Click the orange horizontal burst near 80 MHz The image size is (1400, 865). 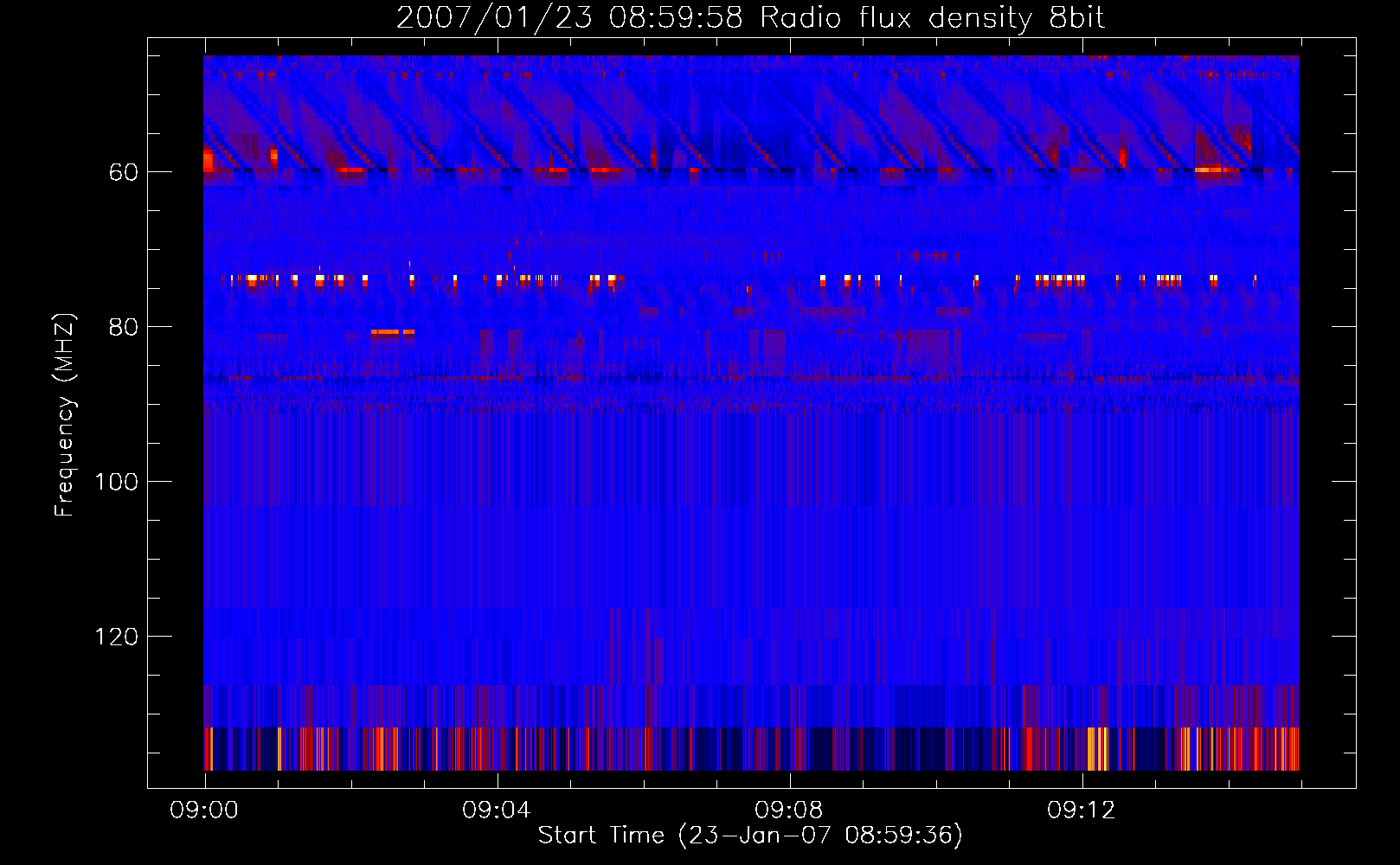coord(393,331)
